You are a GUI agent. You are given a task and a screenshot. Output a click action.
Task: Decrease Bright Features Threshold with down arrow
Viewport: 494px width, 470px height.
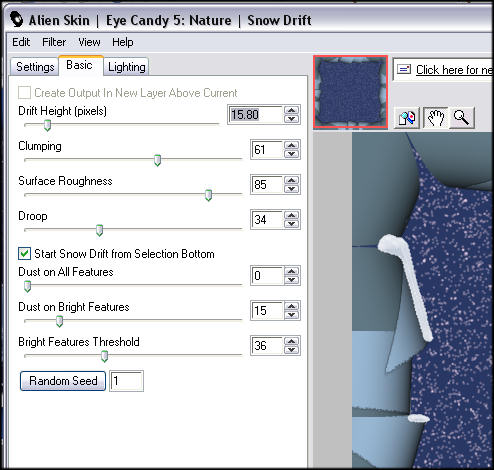[x=292, y=350]
